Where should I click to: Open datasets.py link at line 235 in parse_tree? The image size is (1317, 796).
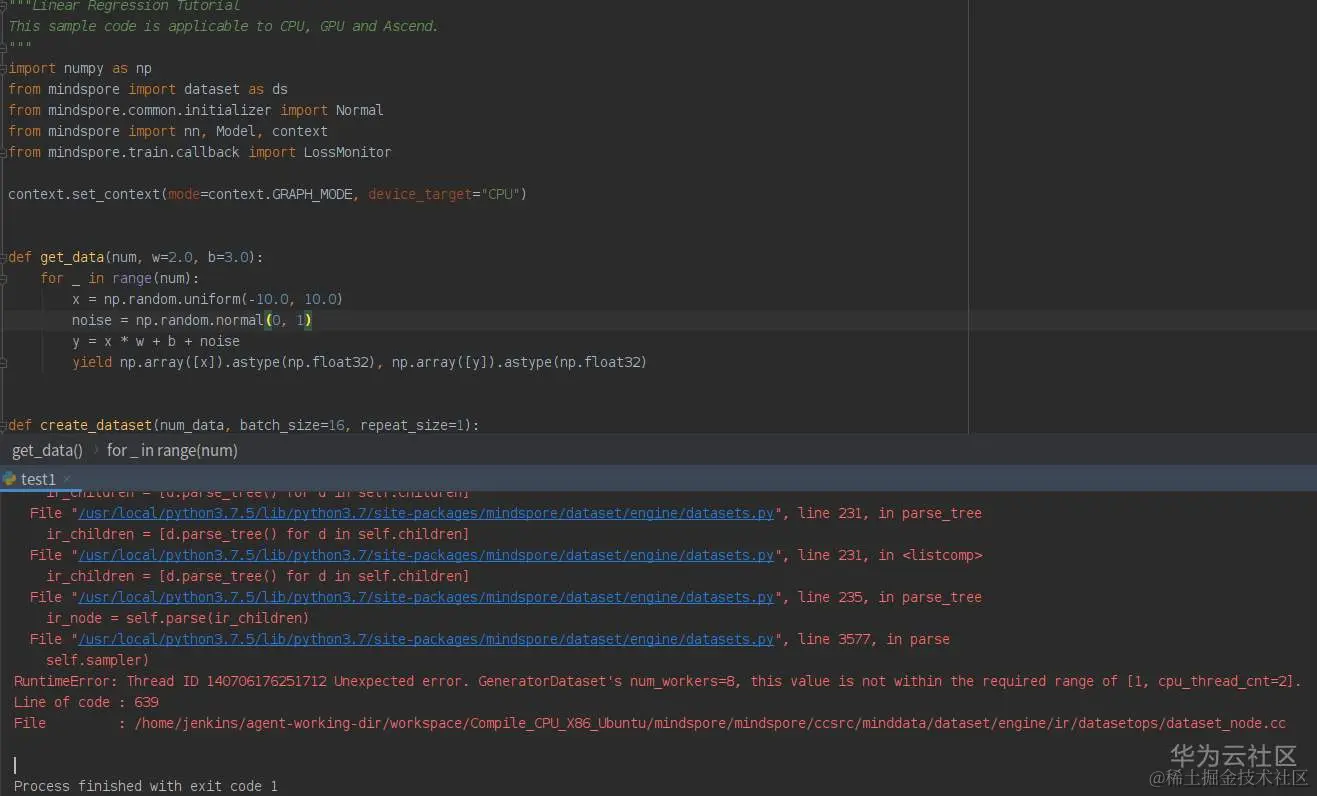[426, 597]
